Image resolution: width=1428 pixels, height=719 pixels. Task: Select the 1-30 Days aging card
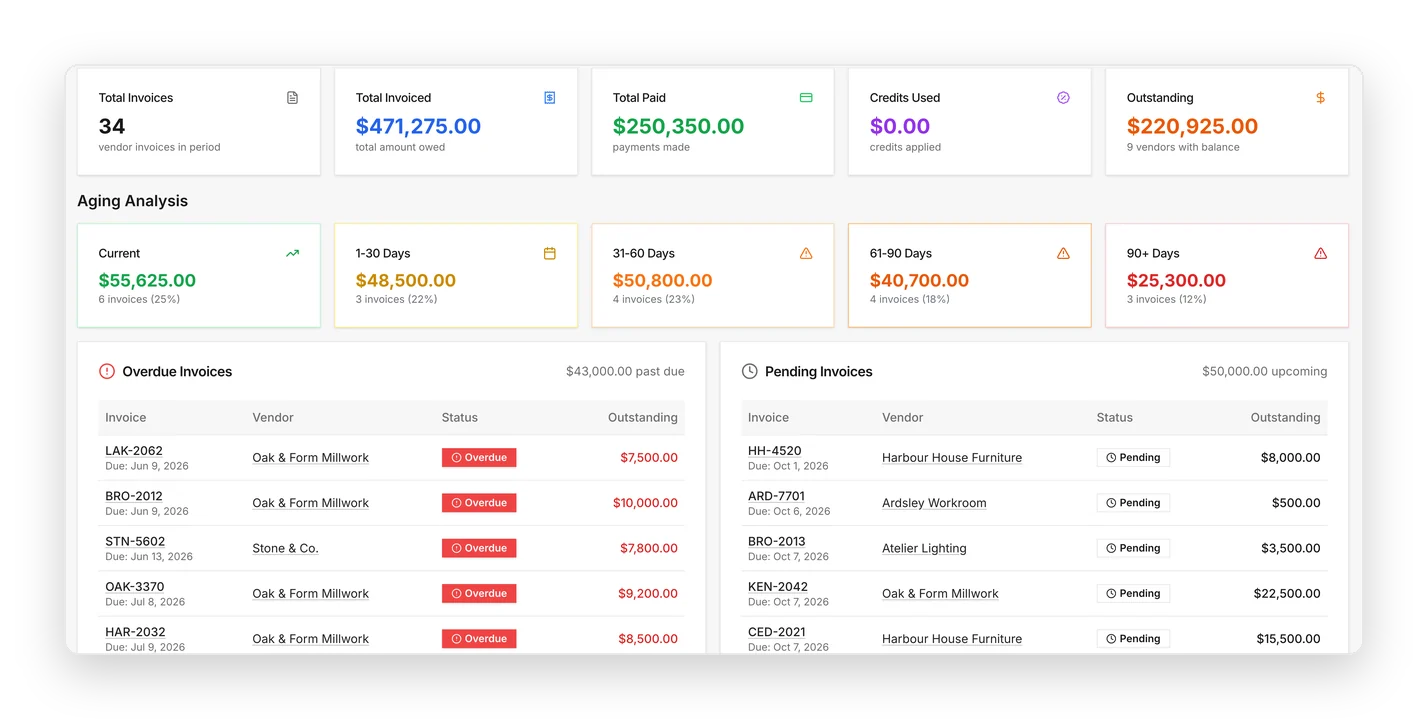coord(456,275)
